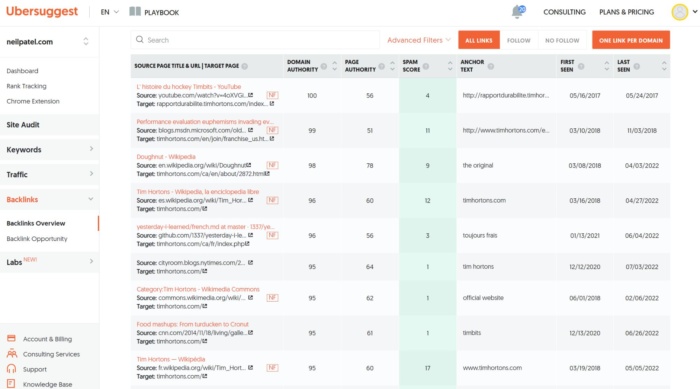Open the profile menu arrow
Image resolution: width=700 pixels, height=389 pixels.
click(x=695, y=12)
